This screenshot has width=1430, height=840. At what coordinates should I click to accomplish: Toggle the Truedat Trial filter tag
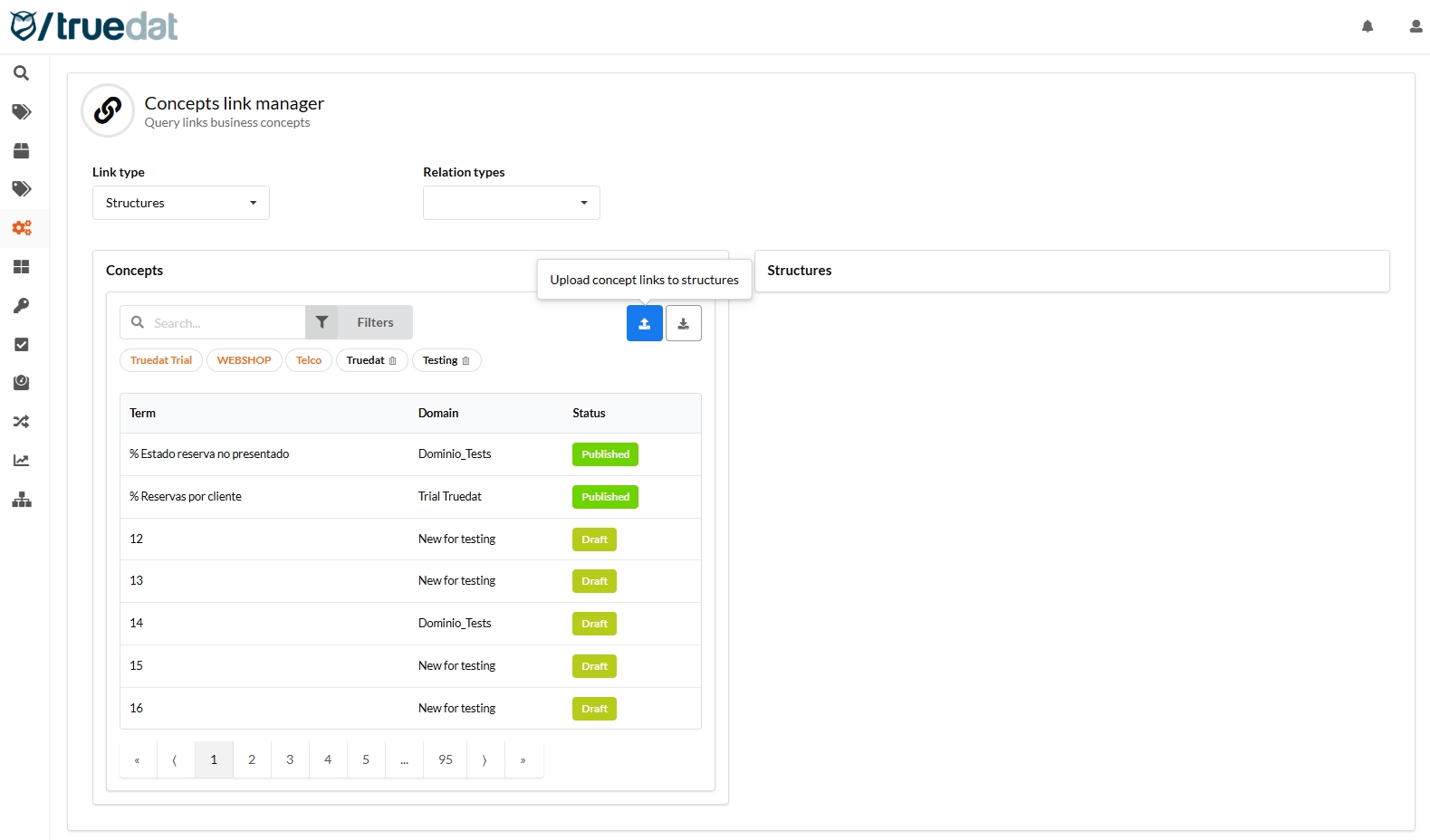coord(161,360)
